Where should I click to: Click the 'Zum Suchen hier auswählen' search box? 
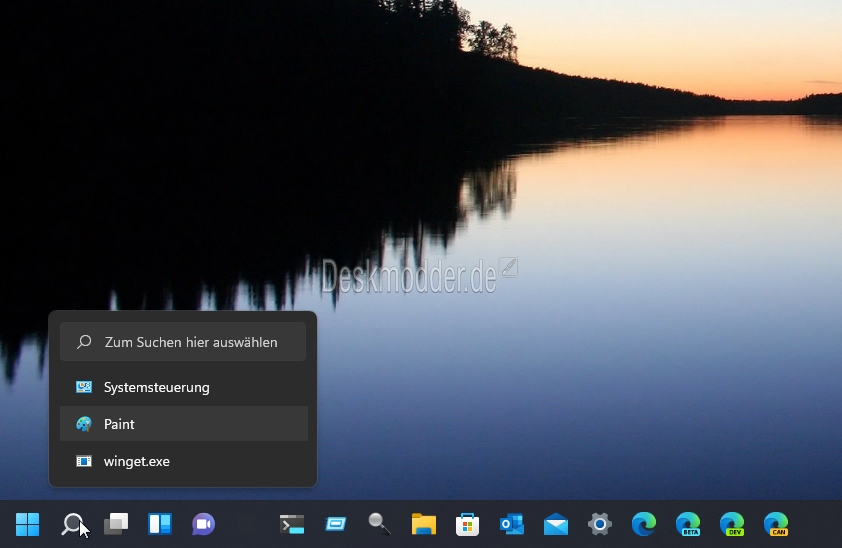(183, 342)
